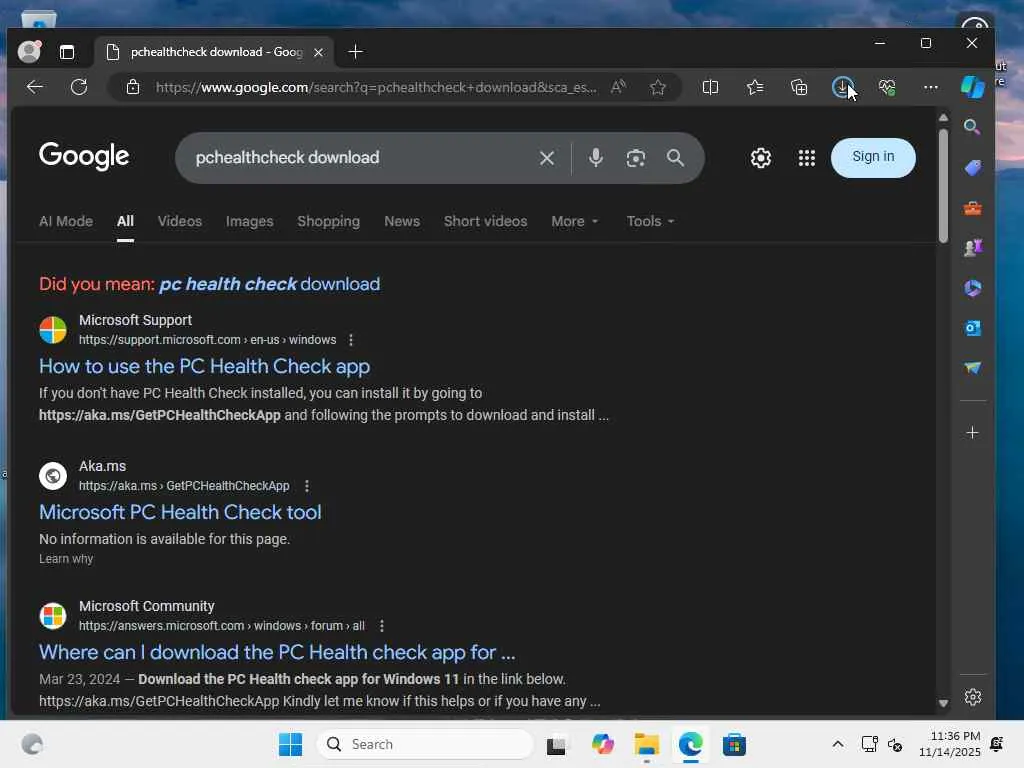This screenshot has height=768, width=1024.
Task: Open sidebar Drop paper plane icon
Action: tap(972, 368)
